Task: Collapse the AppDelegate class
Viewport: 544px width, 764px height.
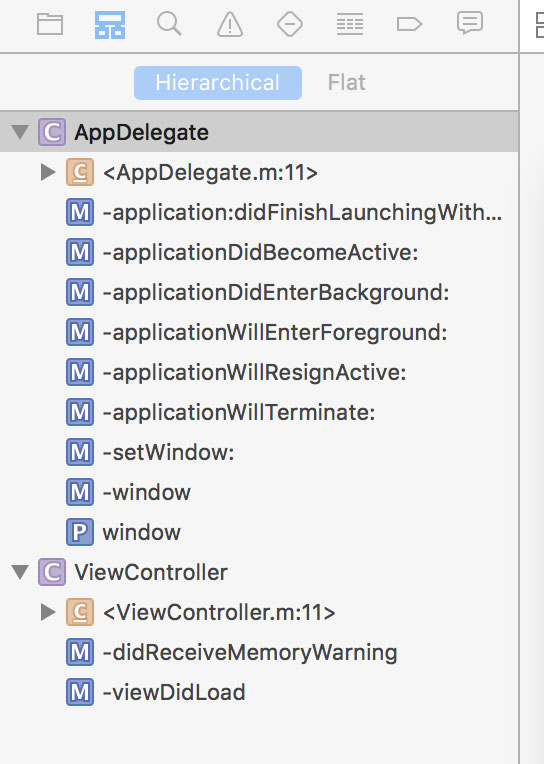Action: point(20,132)
